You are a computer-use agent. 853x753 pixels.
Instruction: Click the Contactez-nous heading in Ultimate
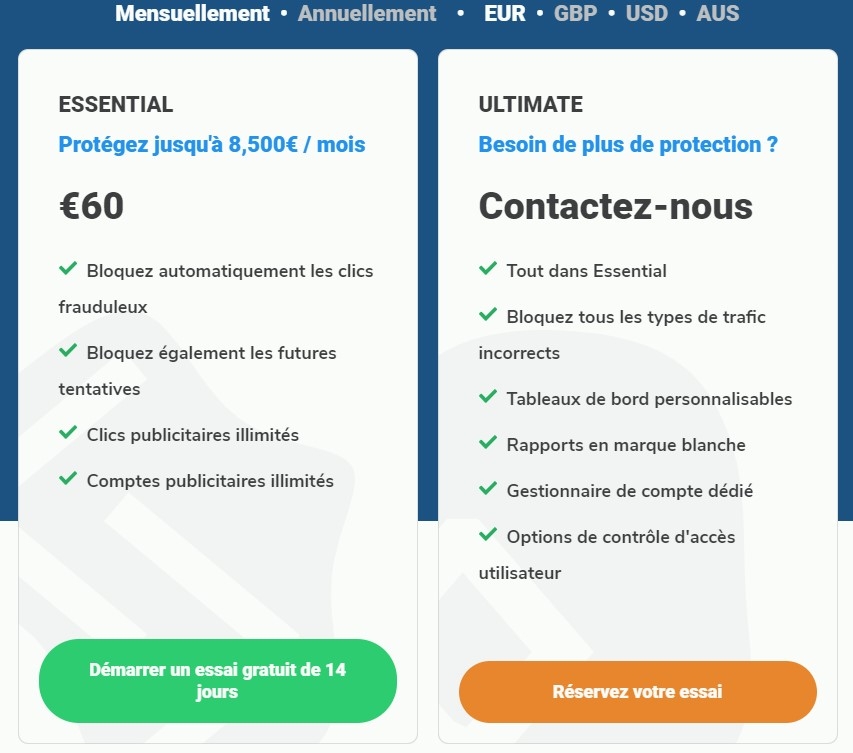click(615, 206)
